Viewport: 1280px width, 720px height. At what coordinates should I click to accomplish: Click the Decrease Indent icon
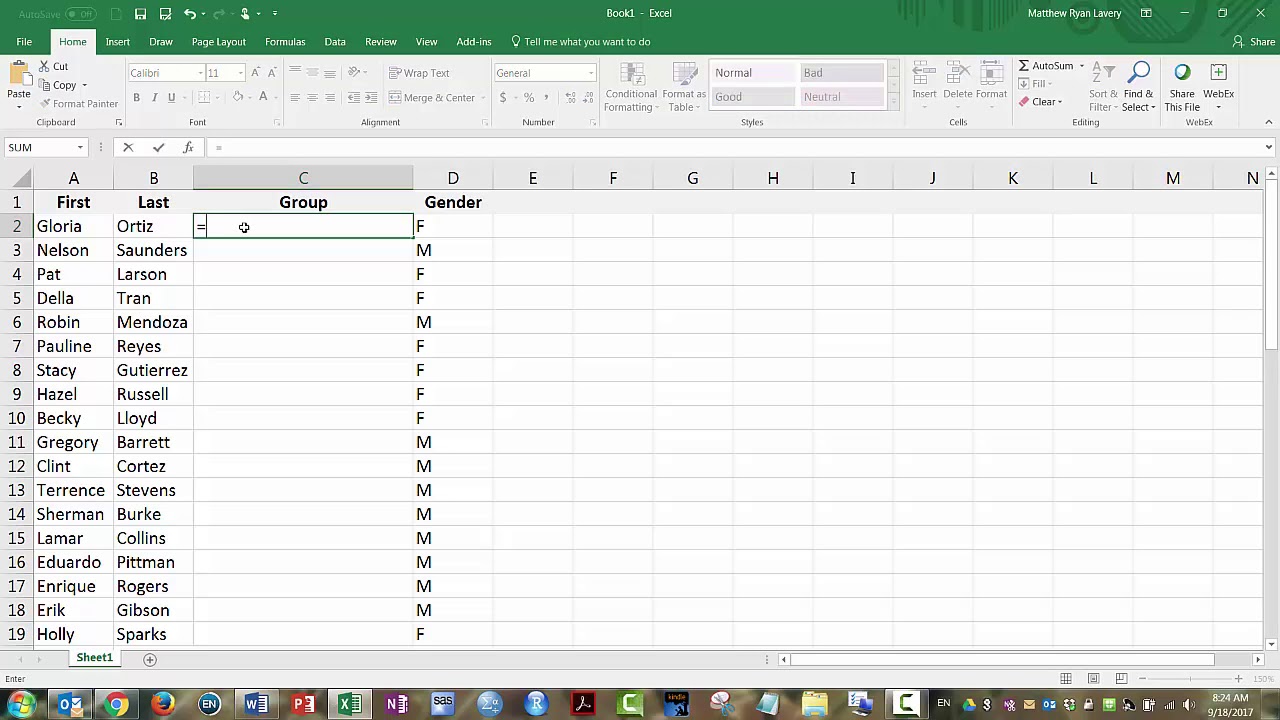coord(354,97)
